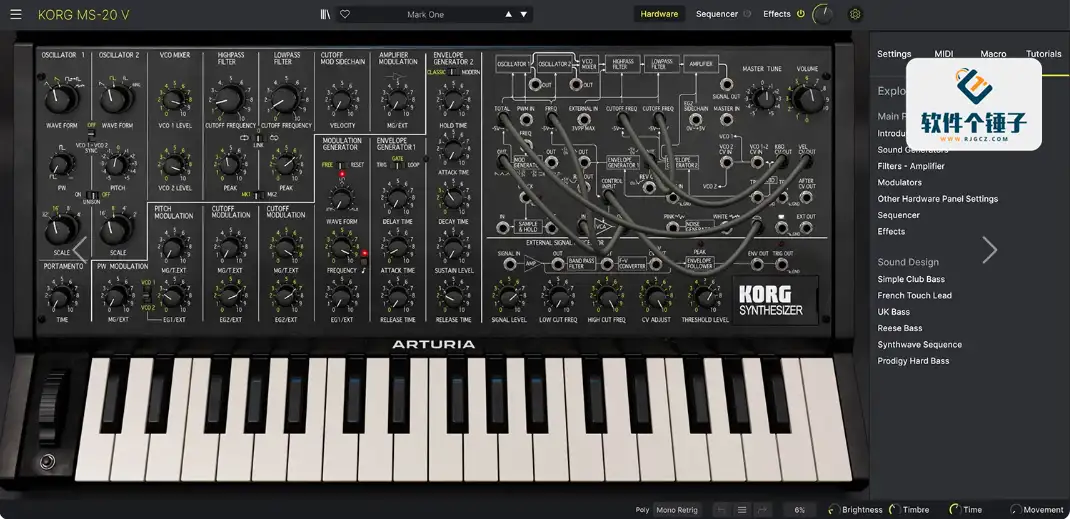Open the Synthwave Sequence tutorial
Image resolution: width=1070 pixels, height=519 pixels.
pyautogui.click(x=919, y=344)
